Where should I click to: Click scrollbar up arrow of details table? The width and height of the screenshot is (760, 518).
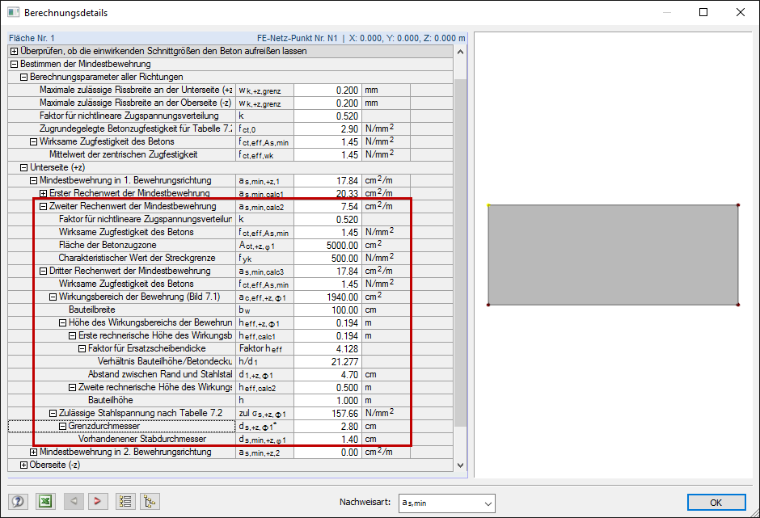point(460,51)
